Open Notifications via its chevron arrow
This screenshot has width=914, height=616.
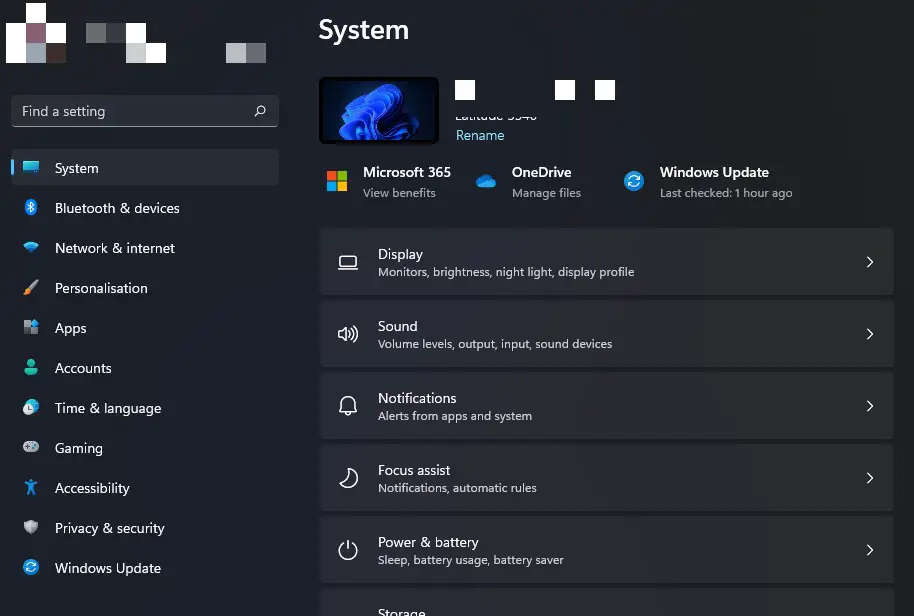(x=870, y=406)
